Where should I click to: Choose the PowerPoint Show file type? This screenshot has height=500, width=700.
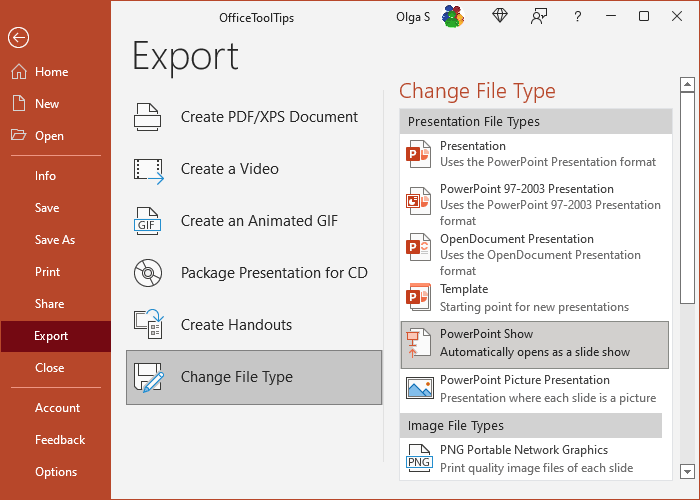535,345
